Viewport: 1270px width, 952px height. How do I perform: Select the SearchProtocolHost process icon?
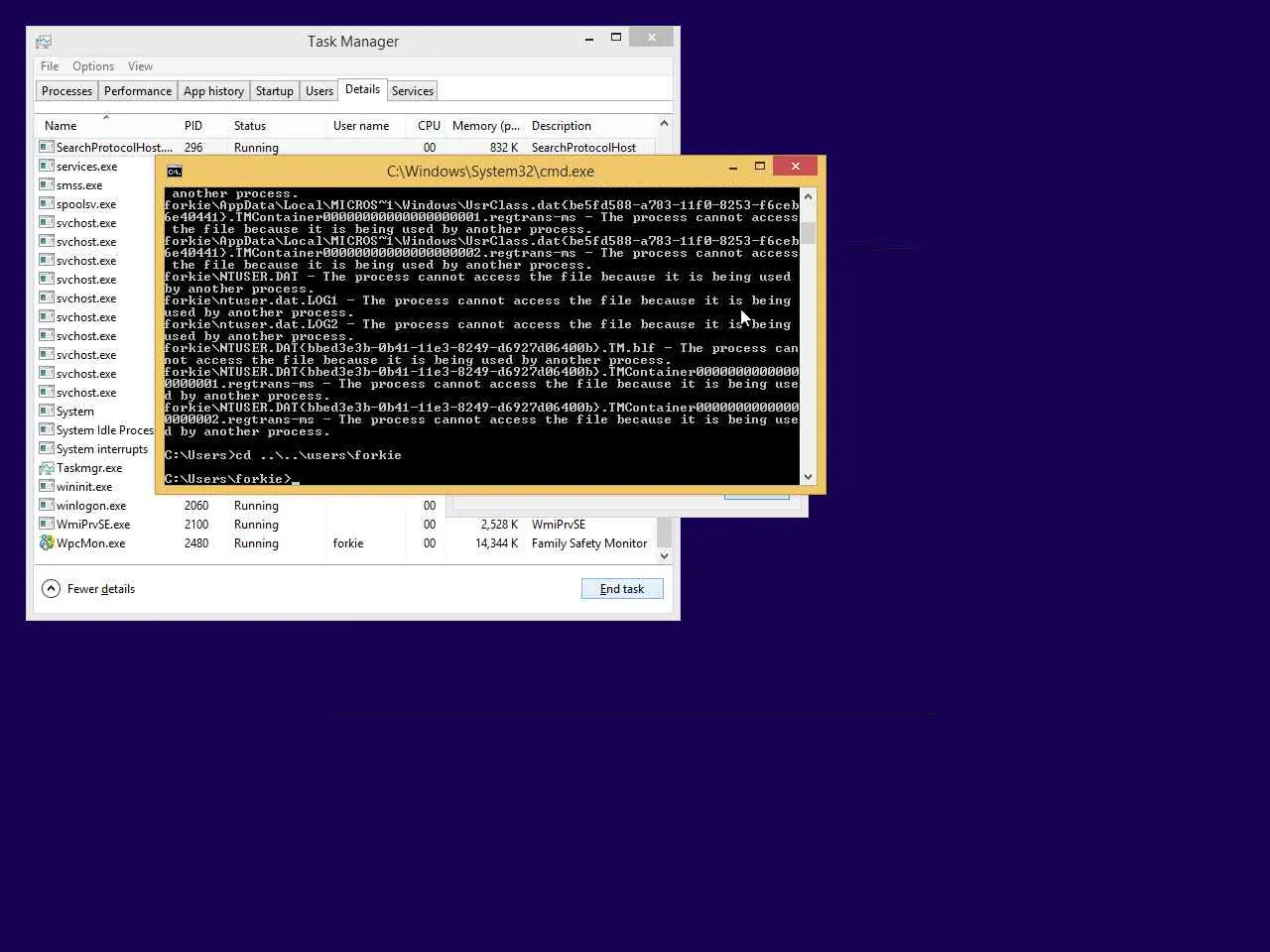point(46,147)
